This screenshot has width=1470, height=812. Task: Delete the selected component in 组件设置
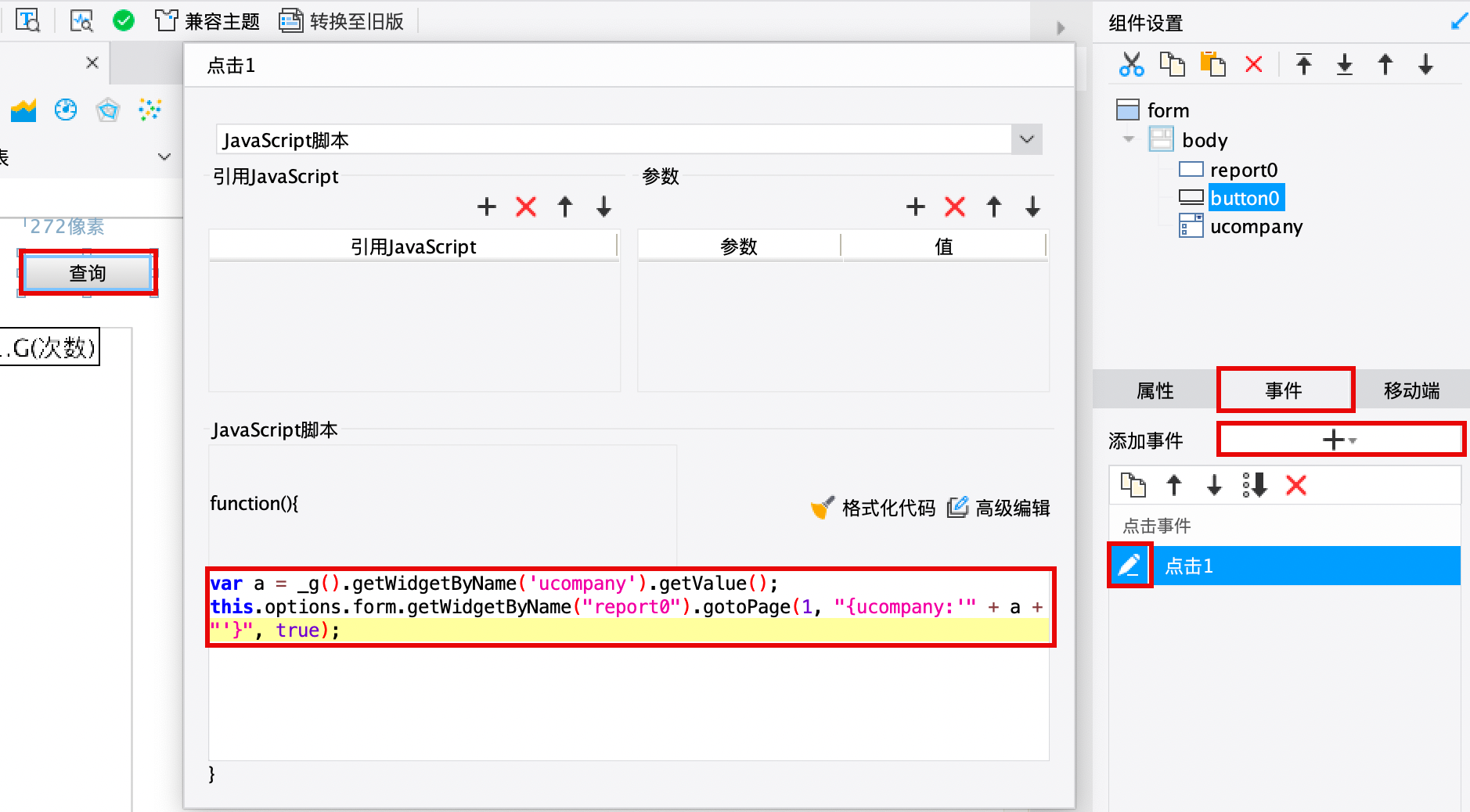click(x=1254, y=64)
